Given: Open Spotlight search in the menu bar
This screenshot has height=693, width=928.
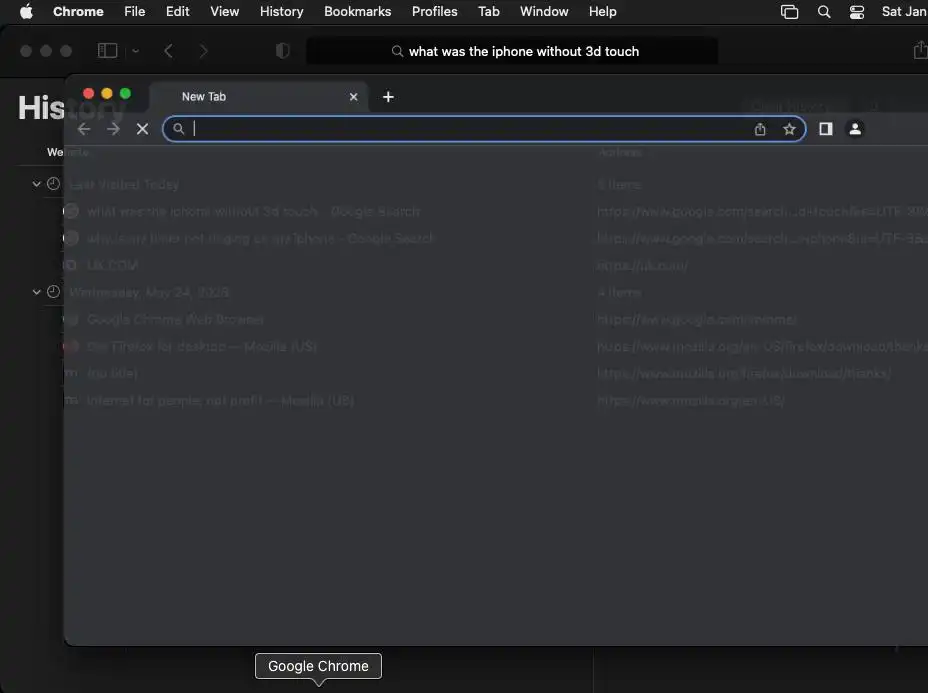Looking at the screenshot, I should pos(823,12).
